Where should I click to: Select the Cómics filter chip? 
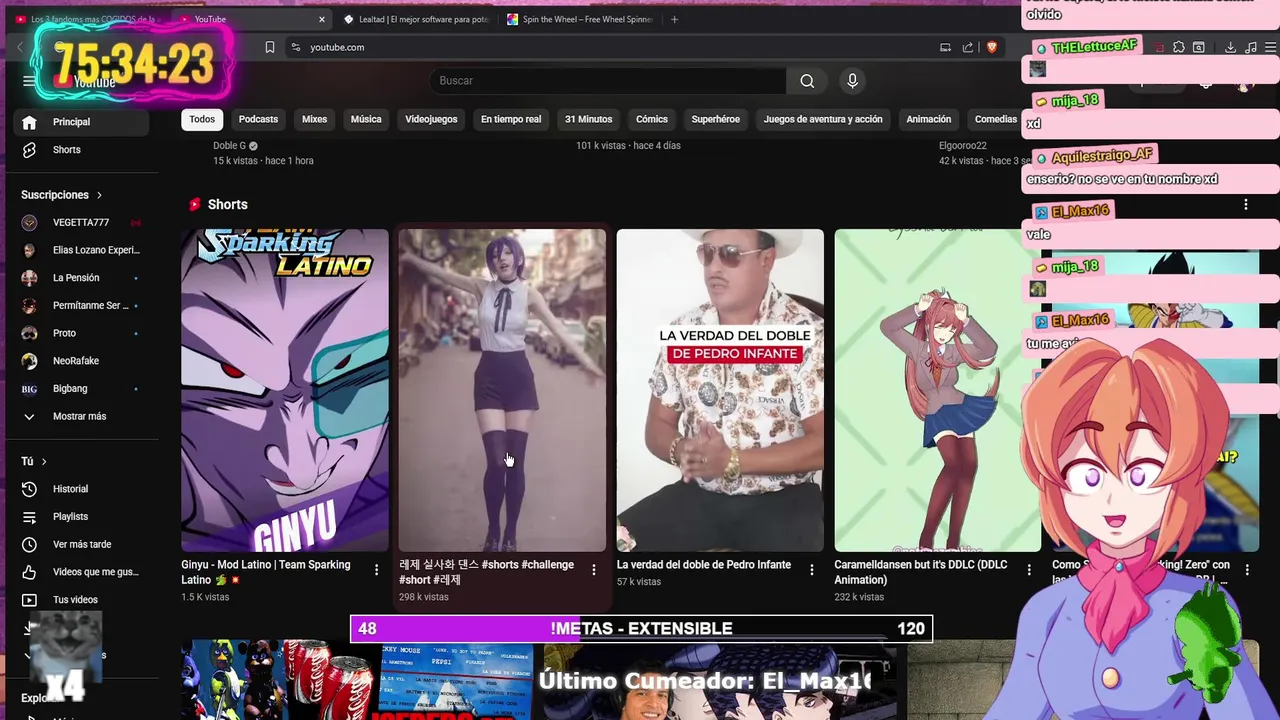click(x=652, y=119)
